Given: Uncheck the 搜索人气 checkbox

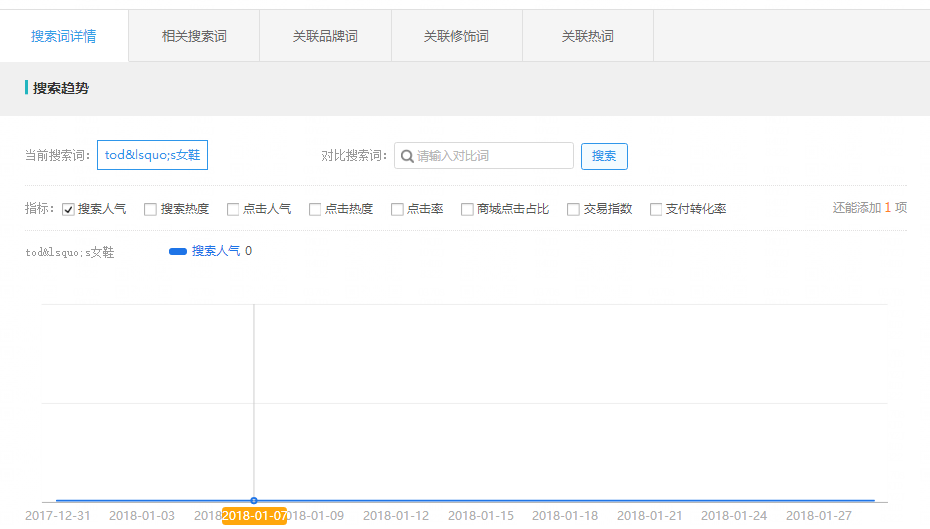Looking at the screenshot, I should coord(69,210).
